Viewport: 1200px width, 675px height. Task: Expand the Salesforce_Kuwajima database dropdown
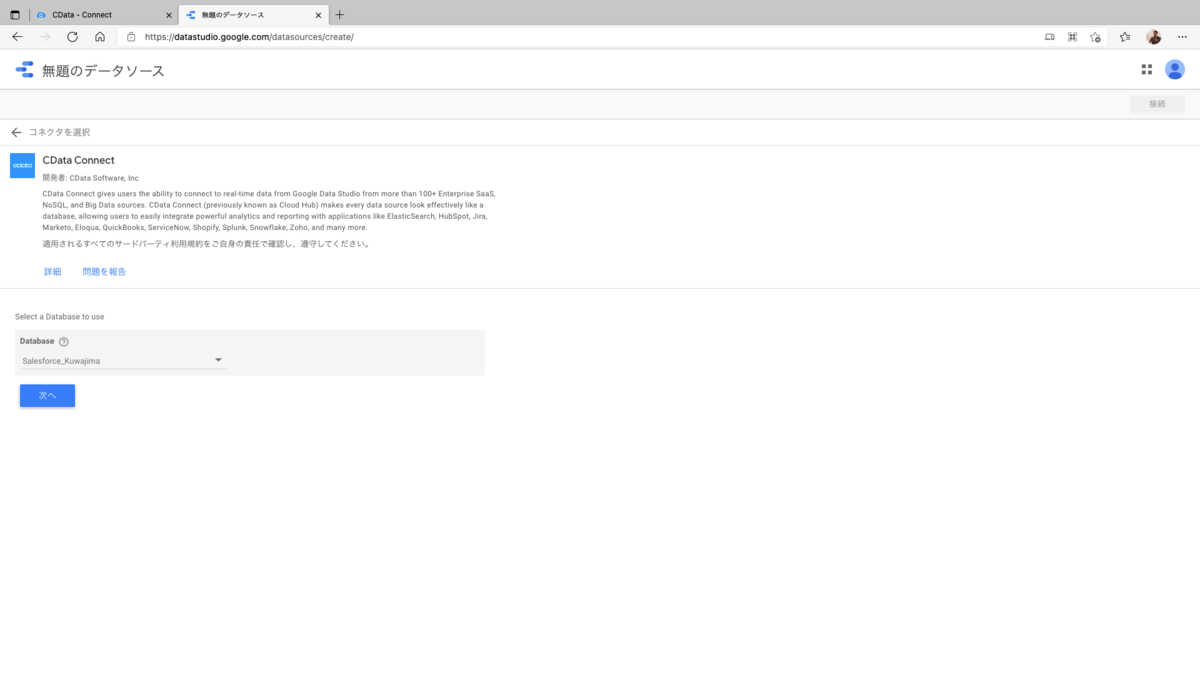click(122, 360)
